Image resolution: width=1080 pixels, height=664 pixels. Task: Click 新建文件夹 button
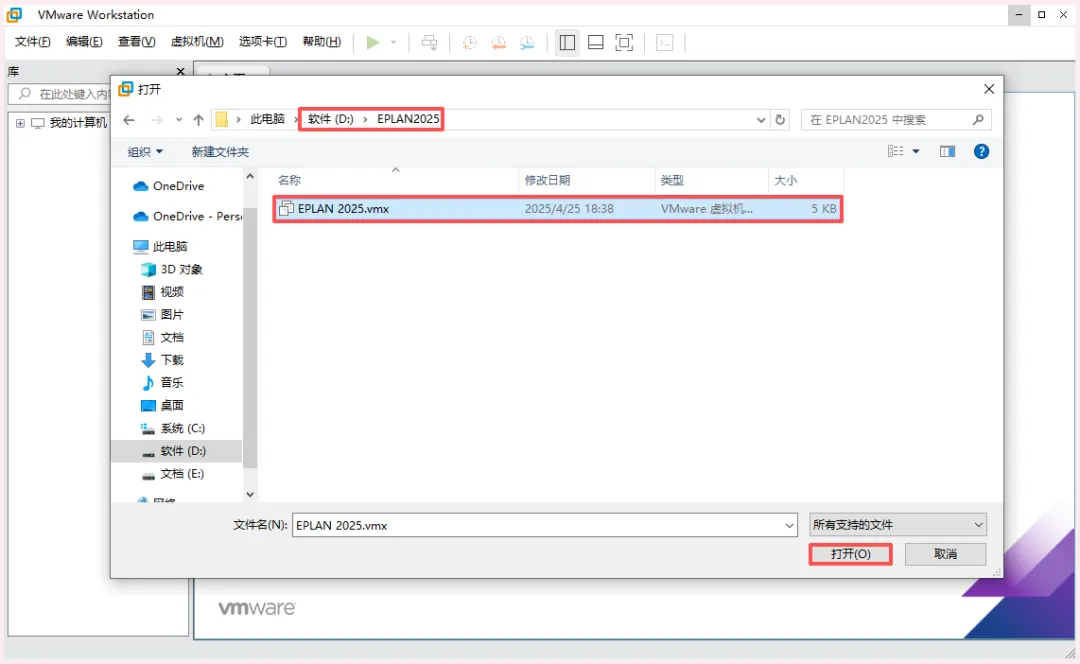click(220, 152)
